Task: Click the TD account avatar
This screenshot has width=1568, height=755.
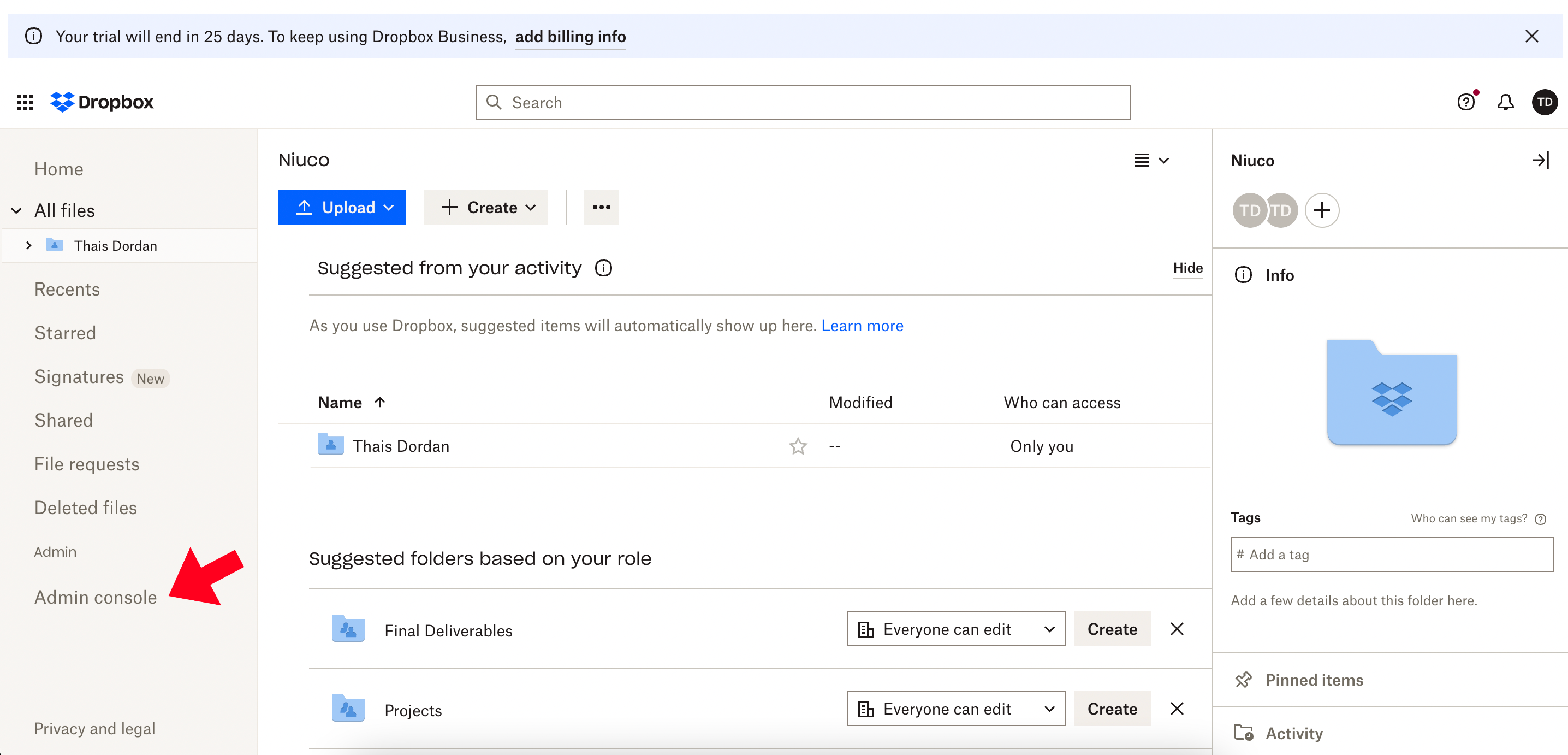Action: [1545, 102]
